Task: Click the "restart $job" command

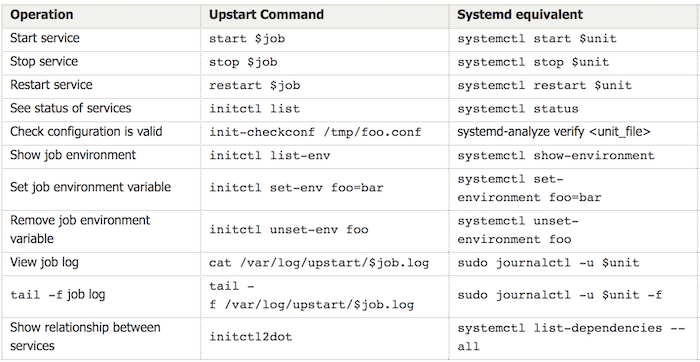Action: 254,85
